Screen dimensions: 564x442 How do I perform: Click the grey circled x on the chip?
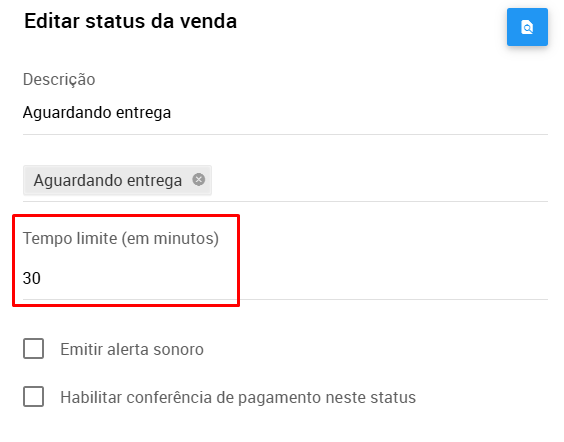199,179
